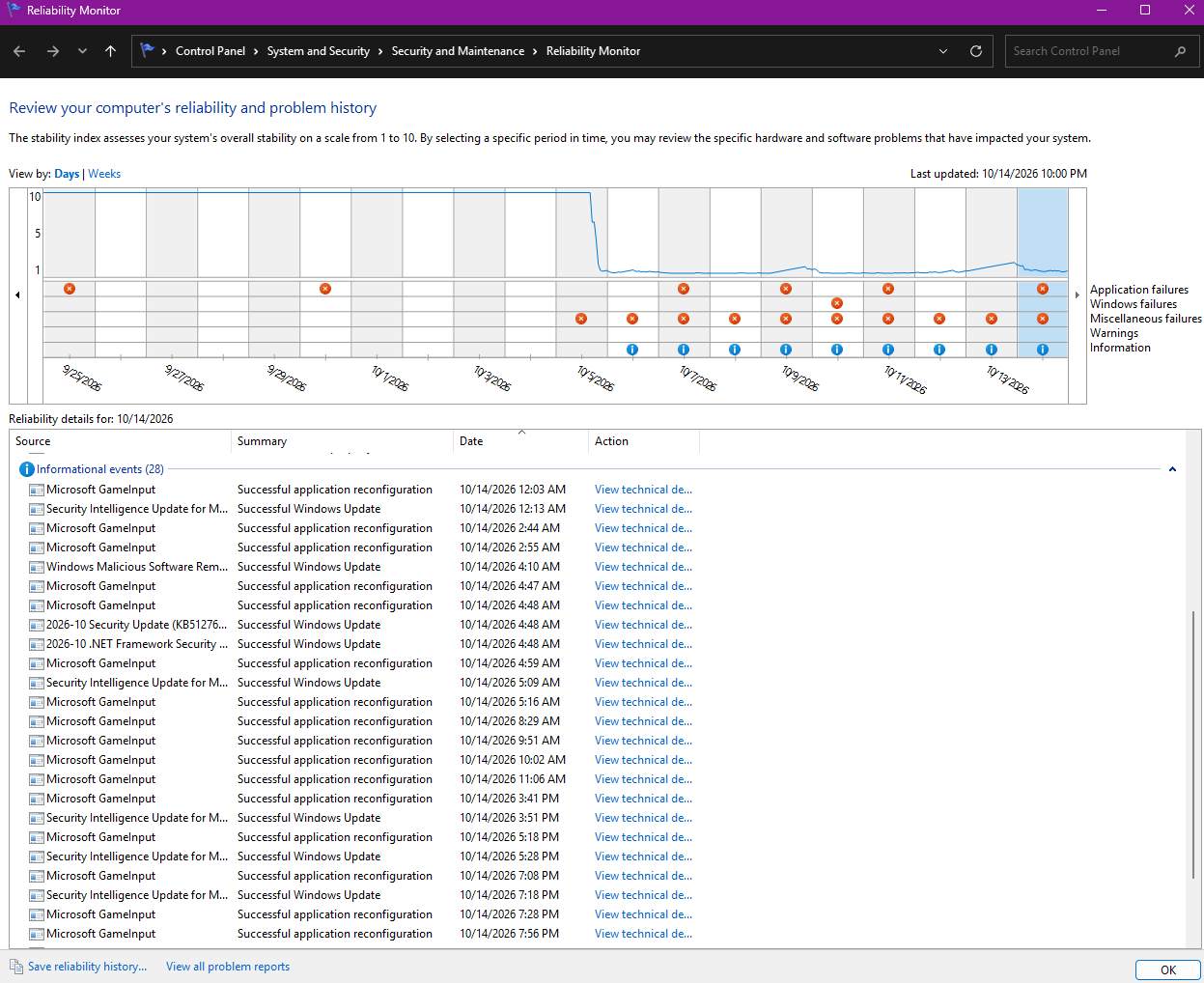Click the search magnifier icon
Screen dimensions: 1204x983
(1180, 51)
